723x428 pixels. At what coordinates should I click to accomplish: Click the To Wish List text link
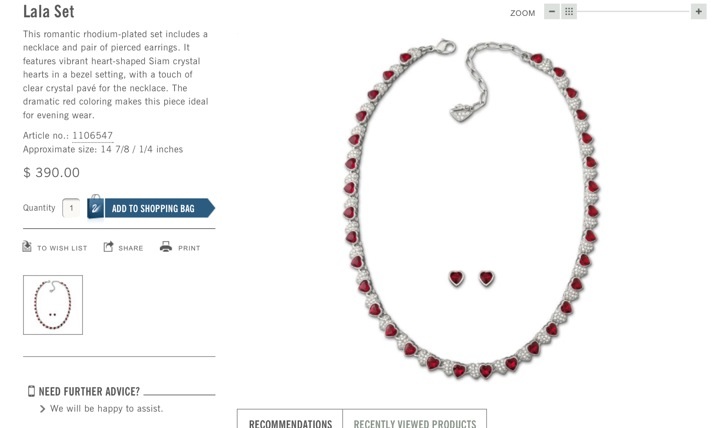[x=62, y=248]
